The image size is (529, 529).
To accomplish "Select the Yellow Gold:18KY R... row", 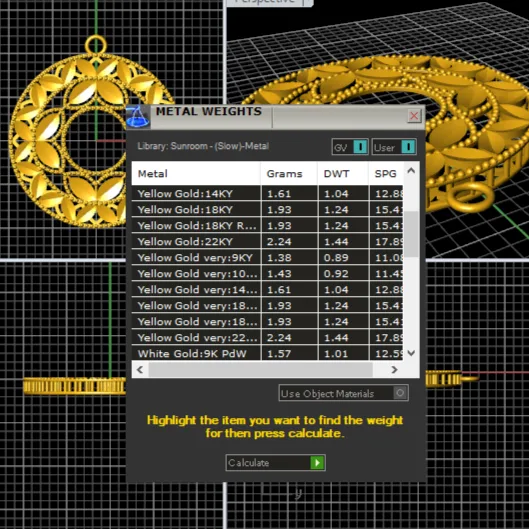I will pos(267,225).
